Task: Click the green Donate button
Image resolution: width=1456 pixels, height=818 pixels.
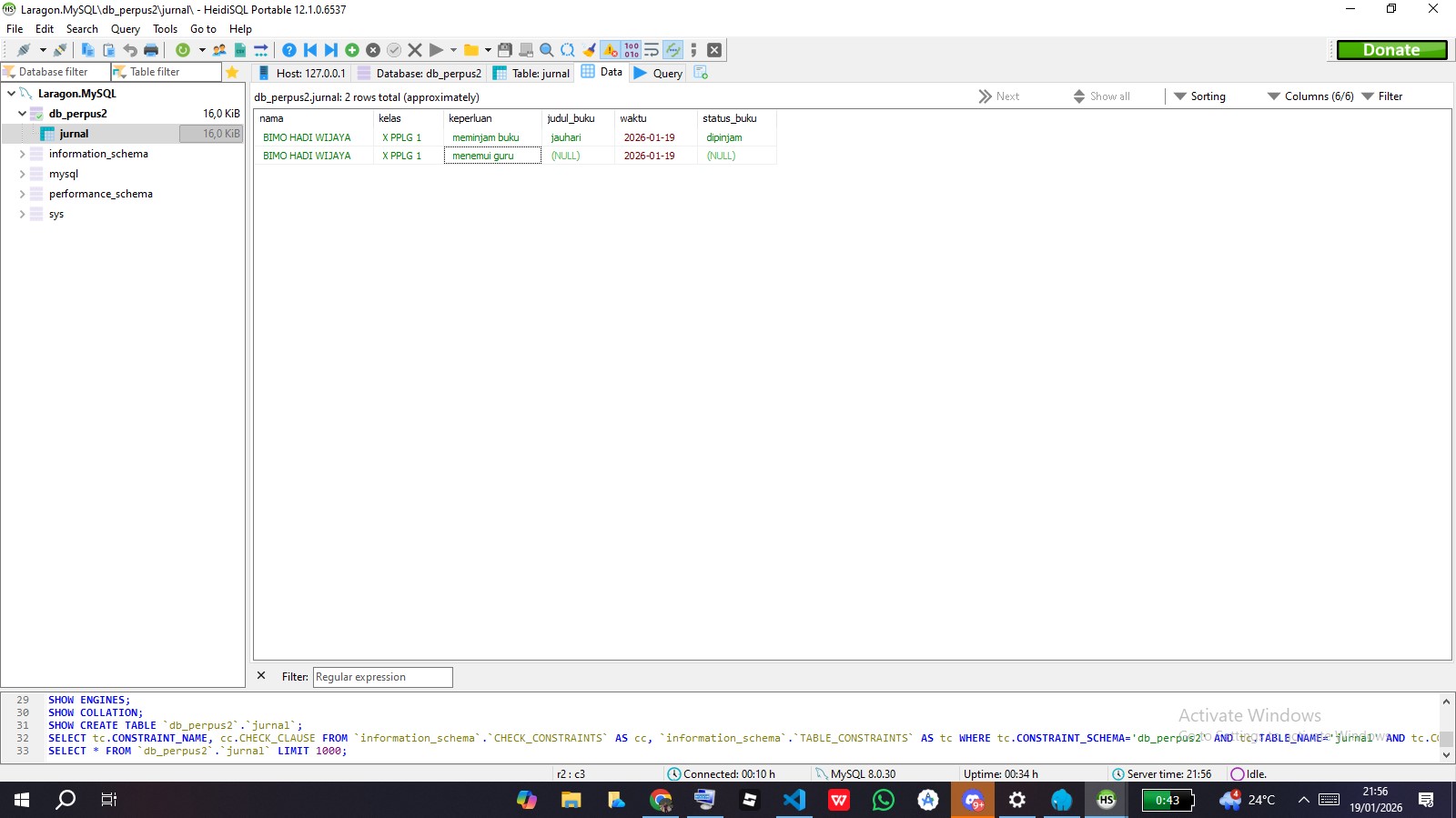Action: click(x=1391, y=50)
